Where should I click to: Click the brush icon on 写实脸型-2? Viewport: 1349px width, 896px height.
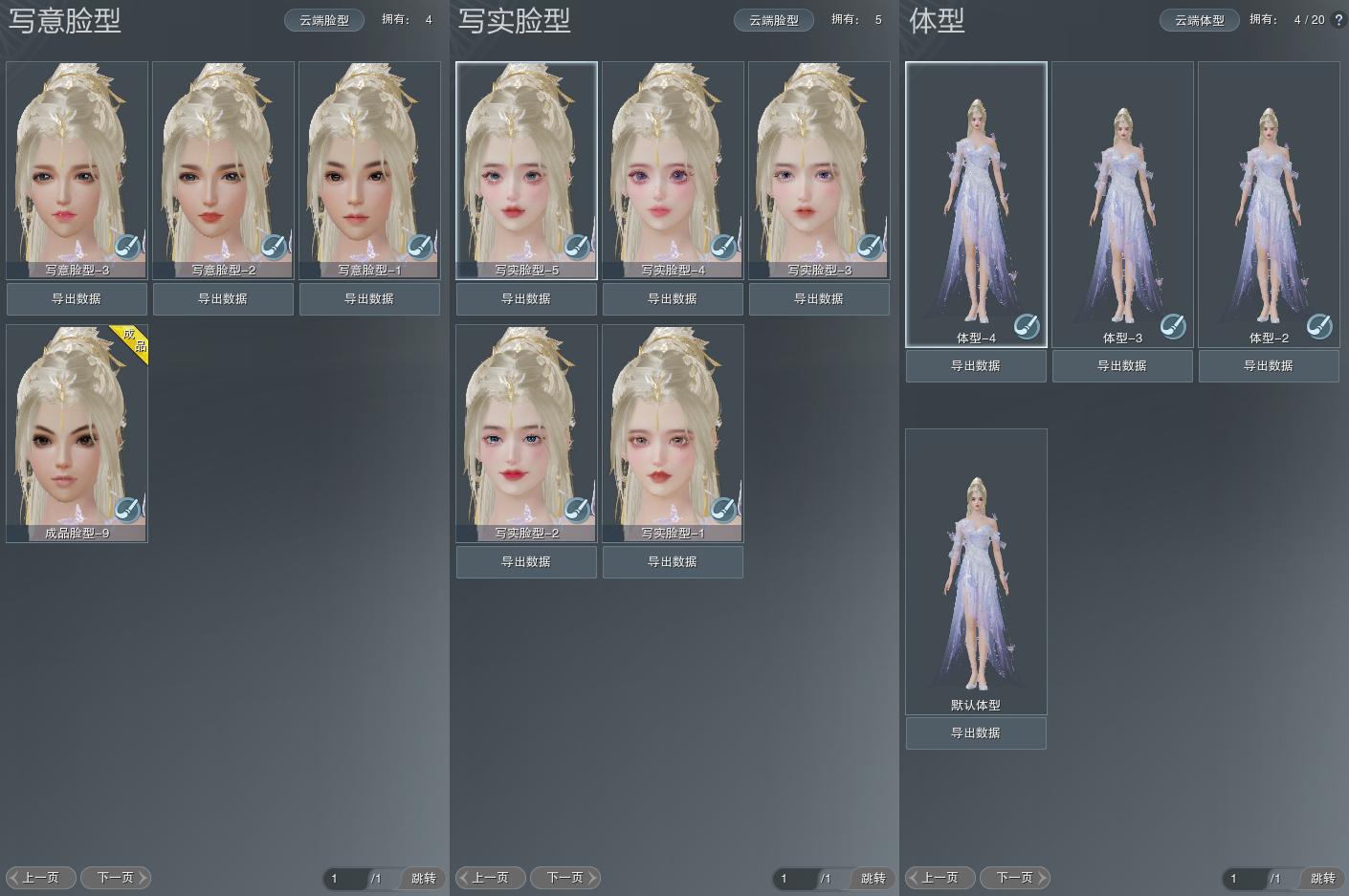tap(577, 509)
